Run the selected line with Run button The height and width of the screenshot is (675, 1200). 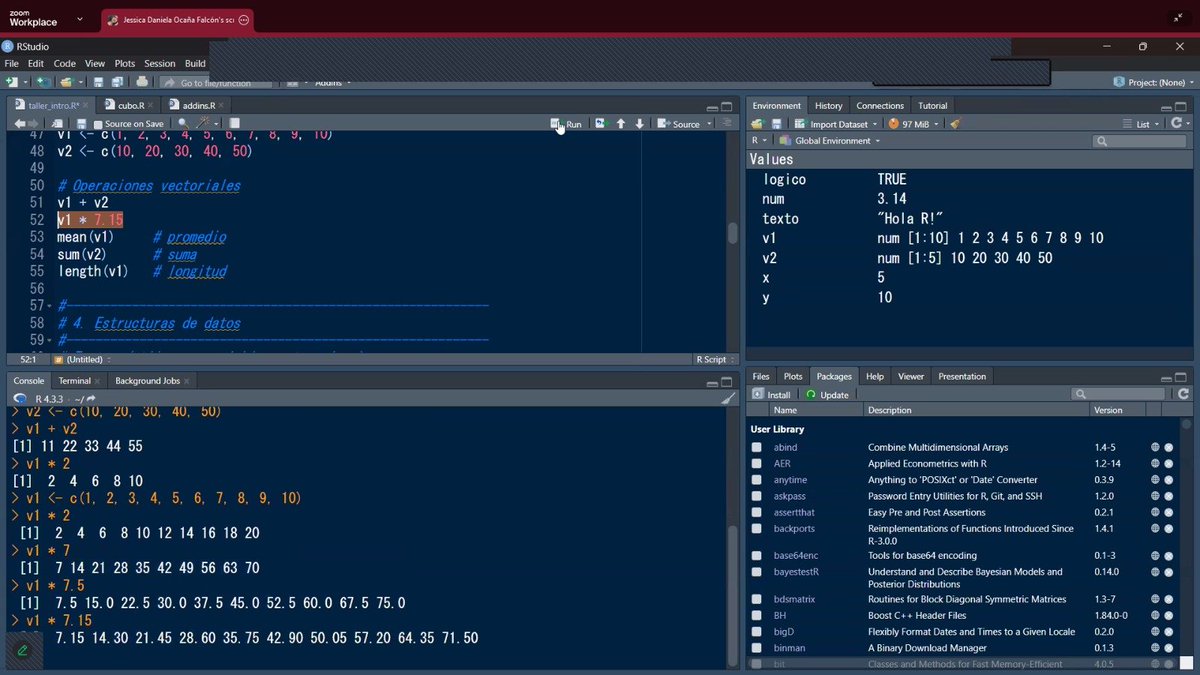coord(566,124)
